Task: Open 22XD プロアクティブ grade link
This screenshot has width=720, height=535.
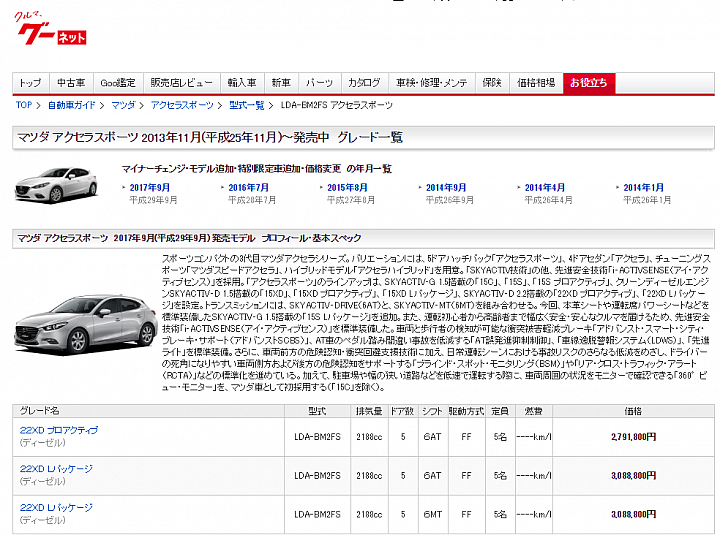Action: point(59,430)
